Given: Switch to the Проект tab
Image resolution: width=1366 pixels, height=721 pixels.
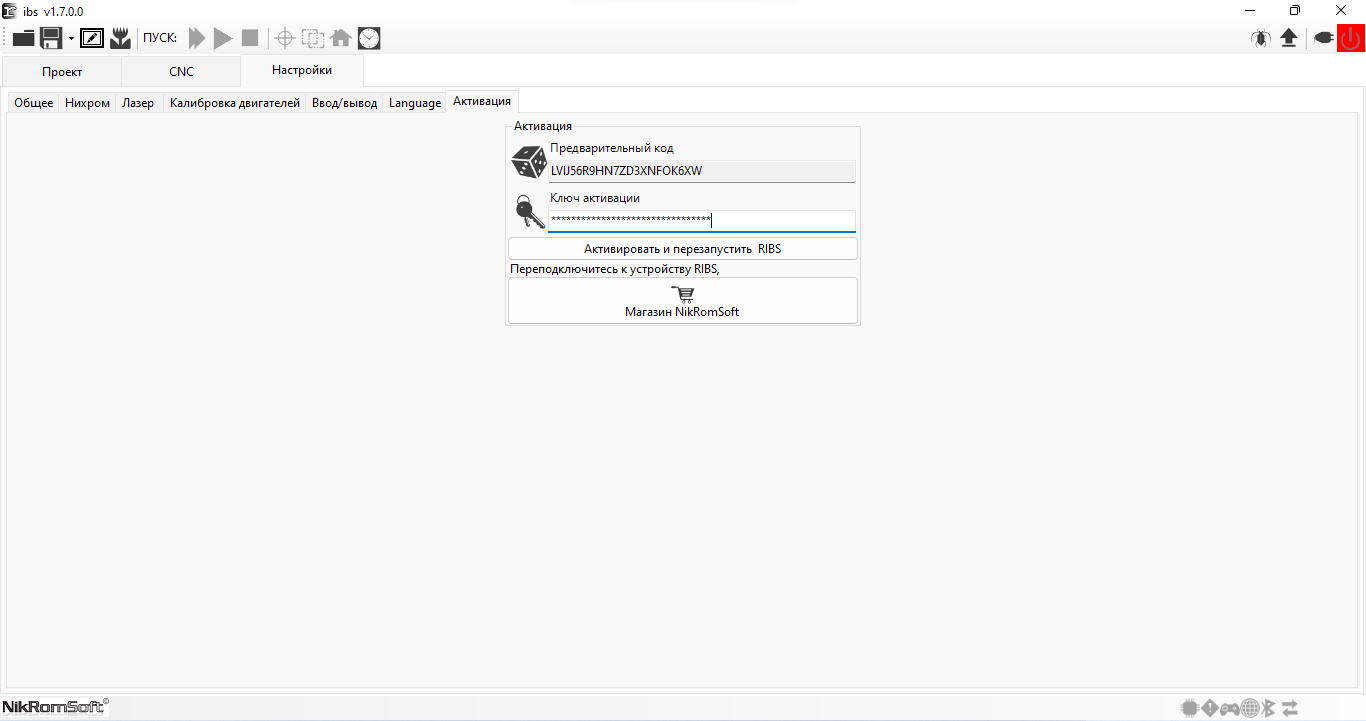Looking at the screenshot, I should click(x=62, y=72).
